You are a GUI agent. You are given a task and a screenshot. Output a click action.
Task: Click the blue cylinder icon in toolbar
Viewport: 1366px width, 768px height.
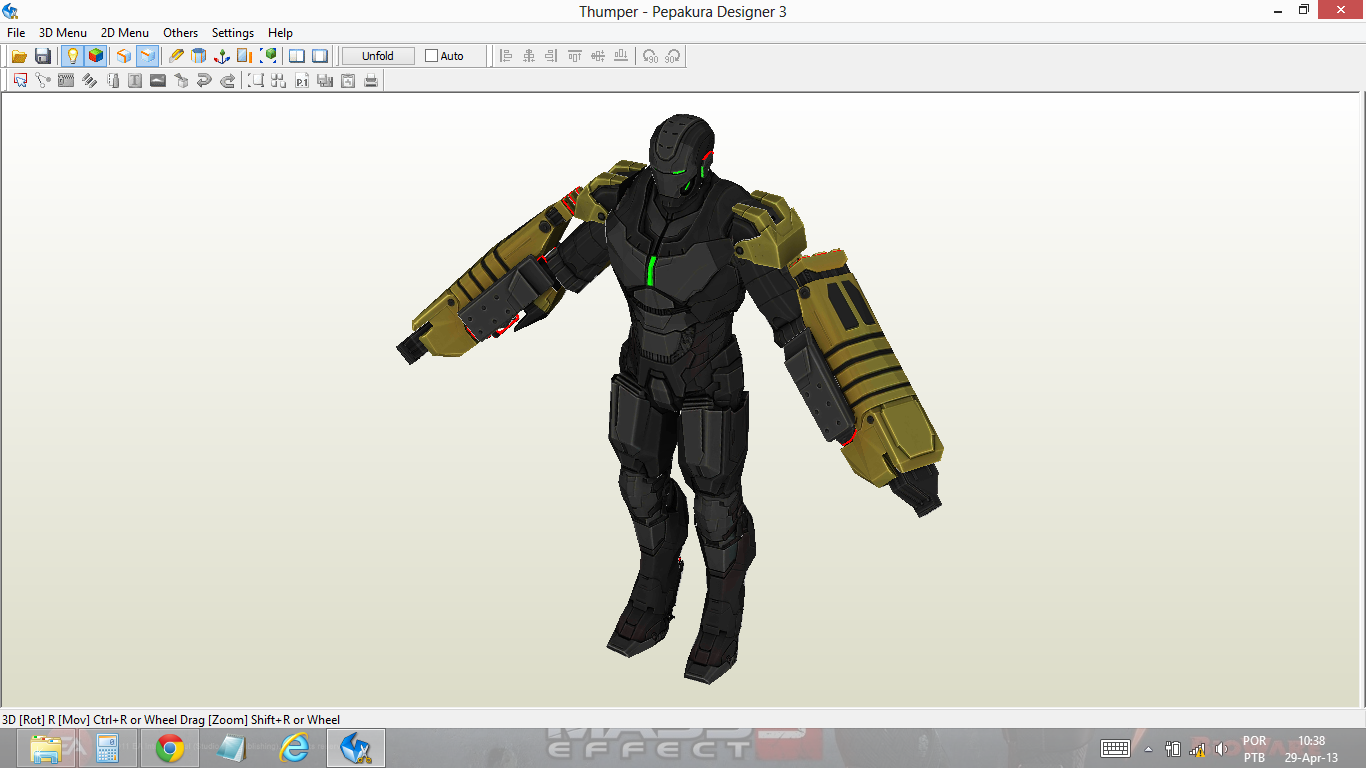coord(199,56)
